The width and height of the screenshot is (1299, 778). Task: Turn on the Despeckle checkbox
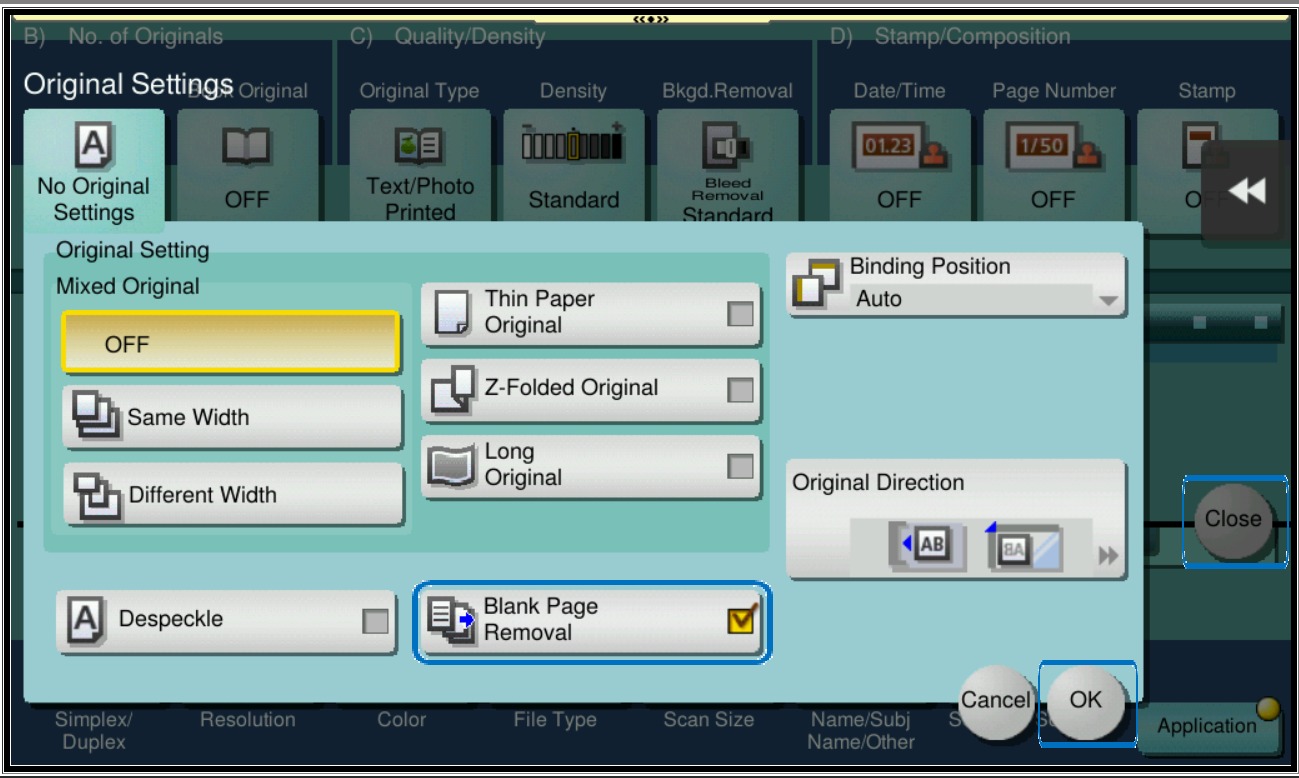(x=375, y=621)
